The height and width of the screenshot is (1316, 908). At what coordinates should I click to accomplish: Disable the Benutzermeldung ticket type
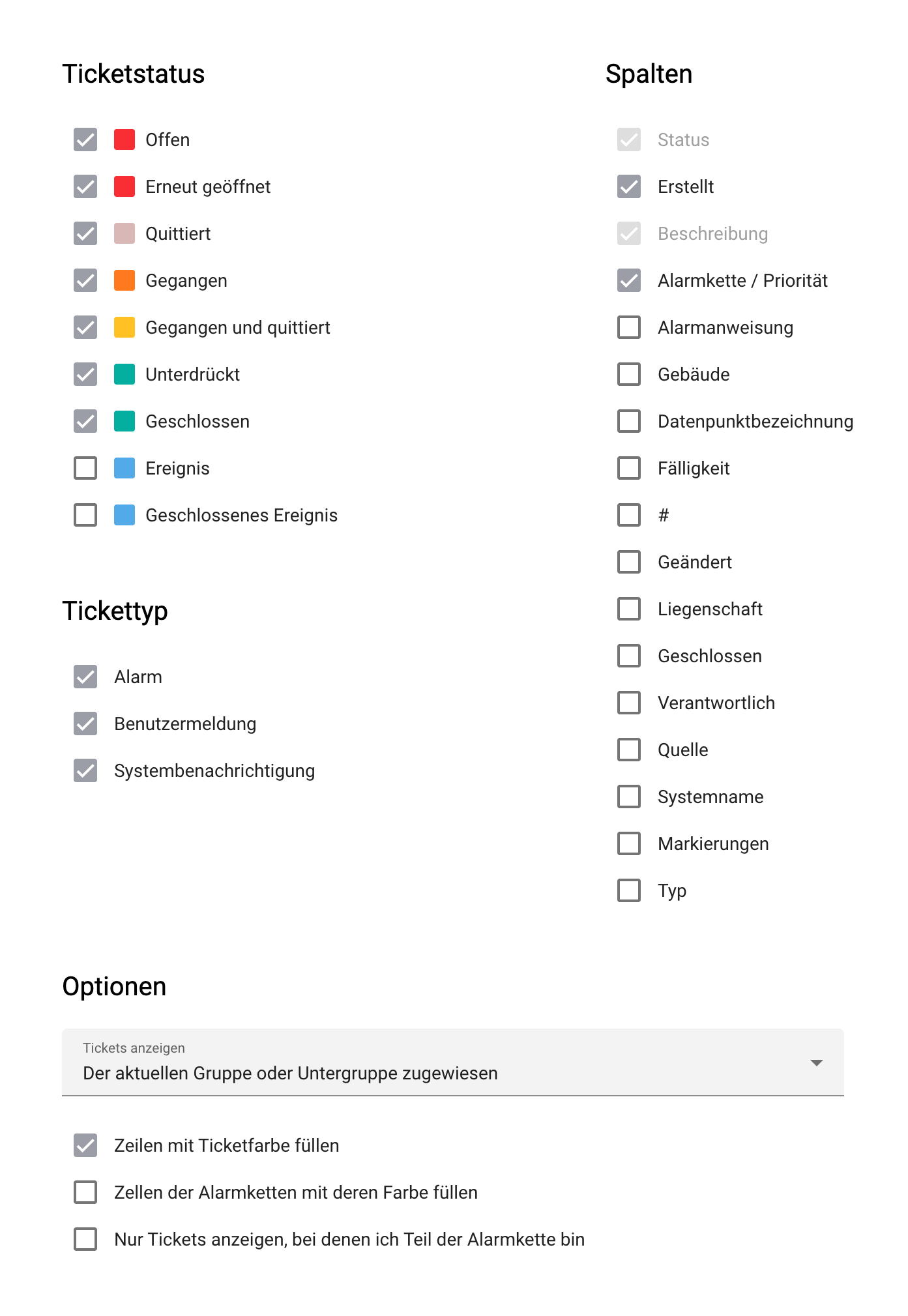click(x=85, y=724)
